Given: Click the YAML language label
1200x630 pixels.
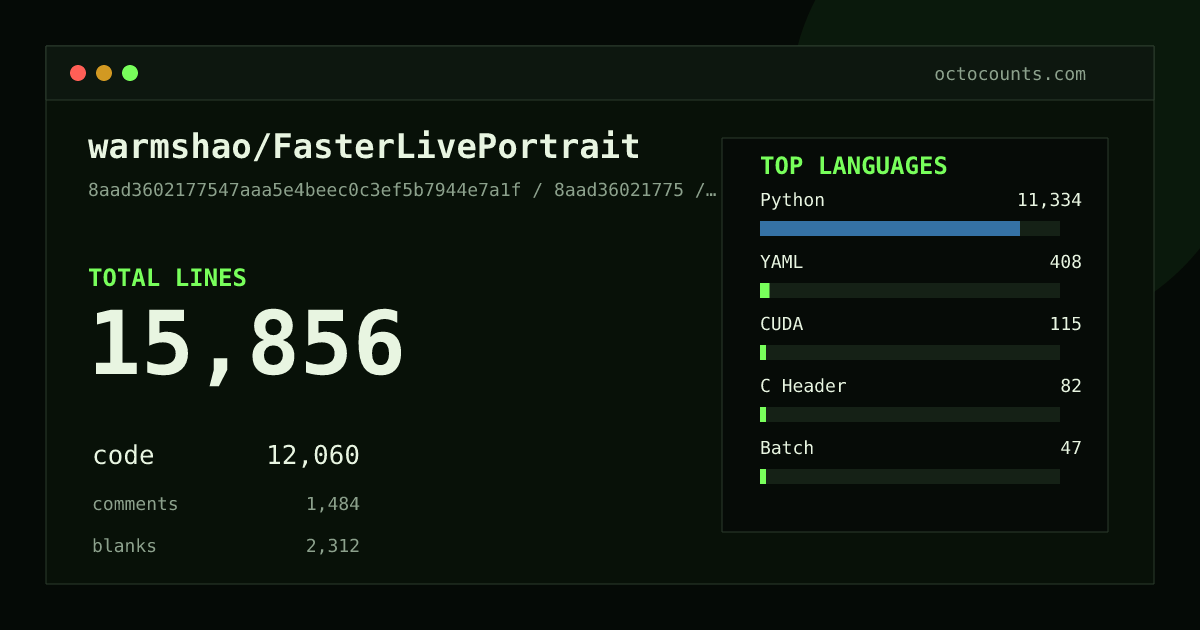Looking at the screenshot, I should (x=781, y=262).
